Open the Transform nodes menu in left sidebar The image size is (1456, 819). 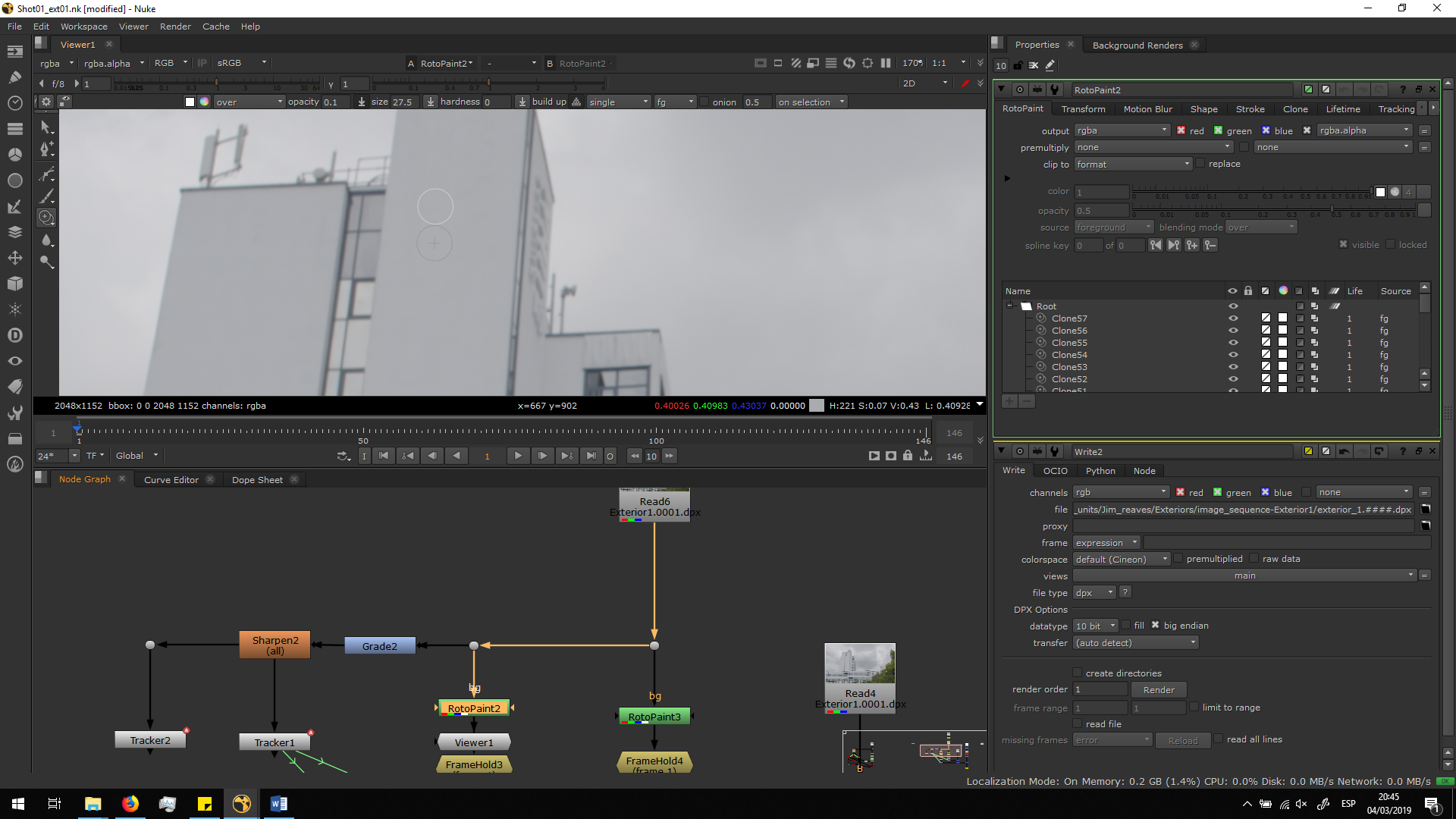pos(14,258)
